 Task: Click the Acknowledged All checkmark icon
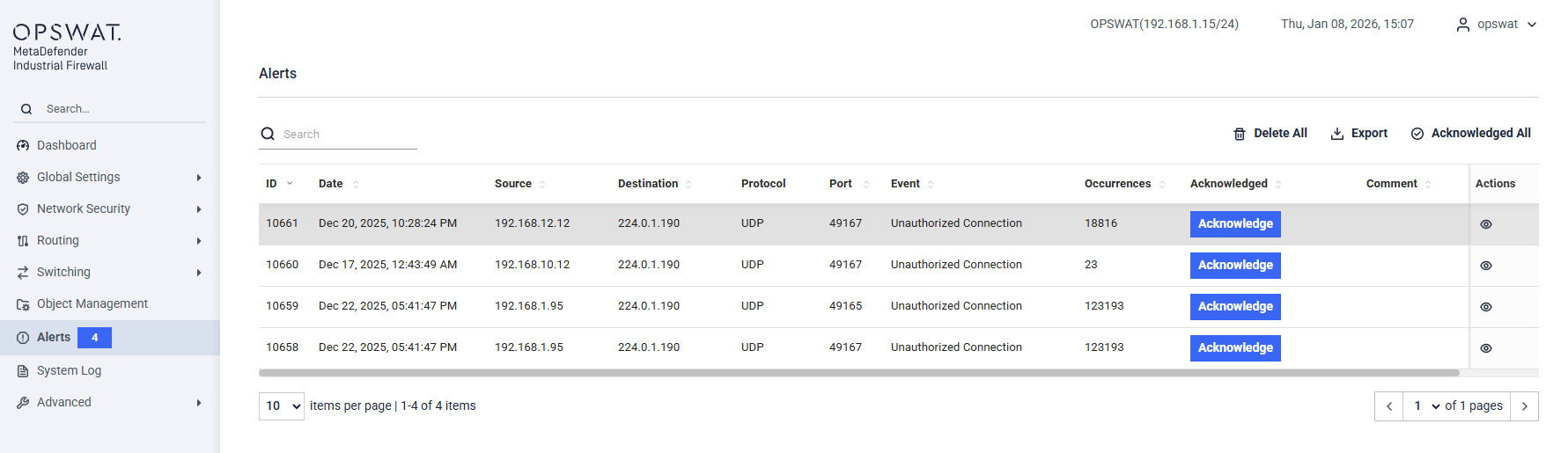click(x=1417, y=134)
